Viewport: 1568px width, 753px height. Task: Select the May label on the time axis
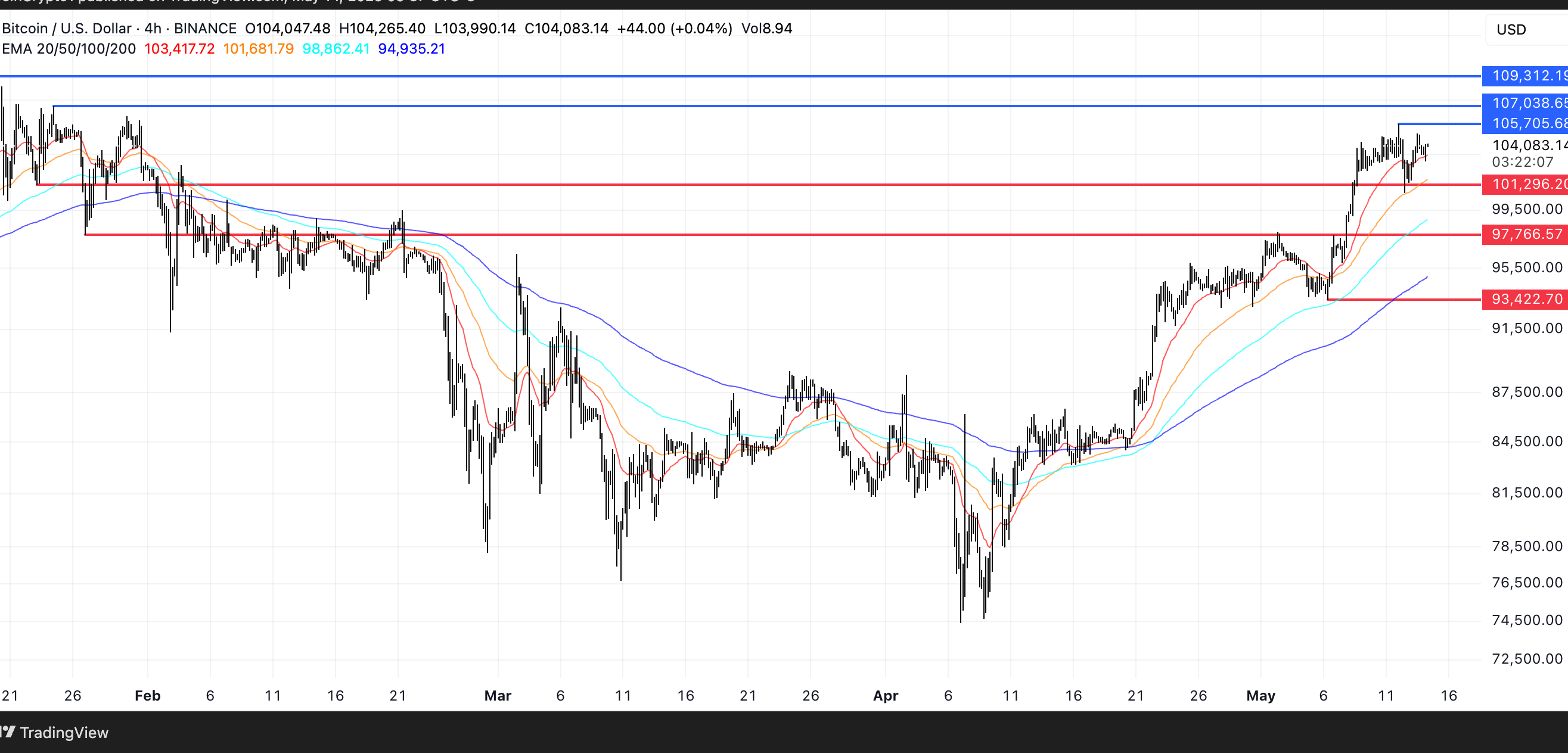(1262, 696)
